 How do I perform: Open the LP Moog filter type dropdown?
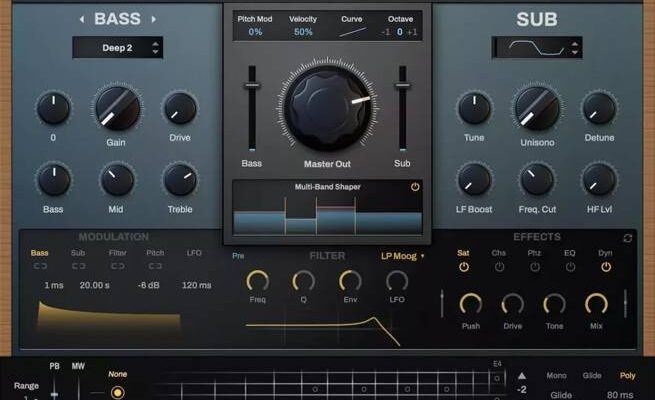click(403, 256)
